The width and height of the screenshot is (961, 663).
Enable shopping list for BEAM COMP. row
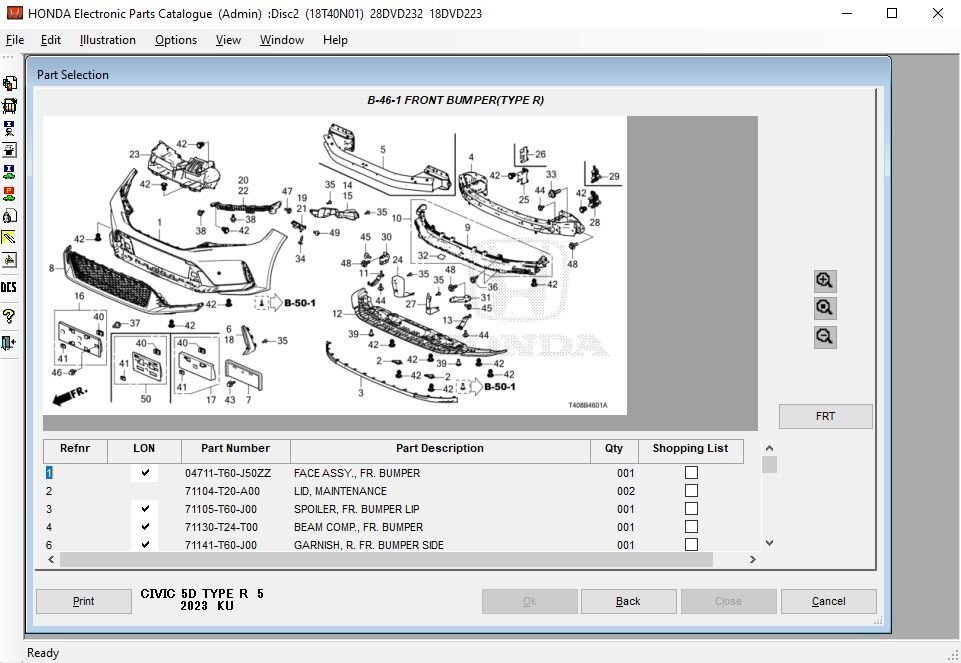[691, 527]
